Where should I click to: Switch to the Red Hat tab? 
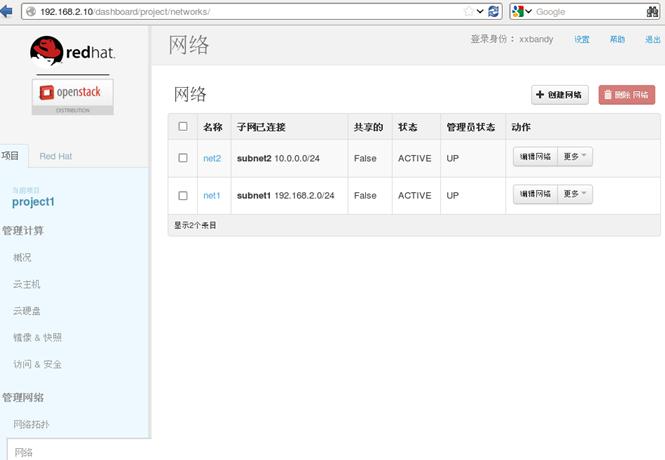(56, 157)
